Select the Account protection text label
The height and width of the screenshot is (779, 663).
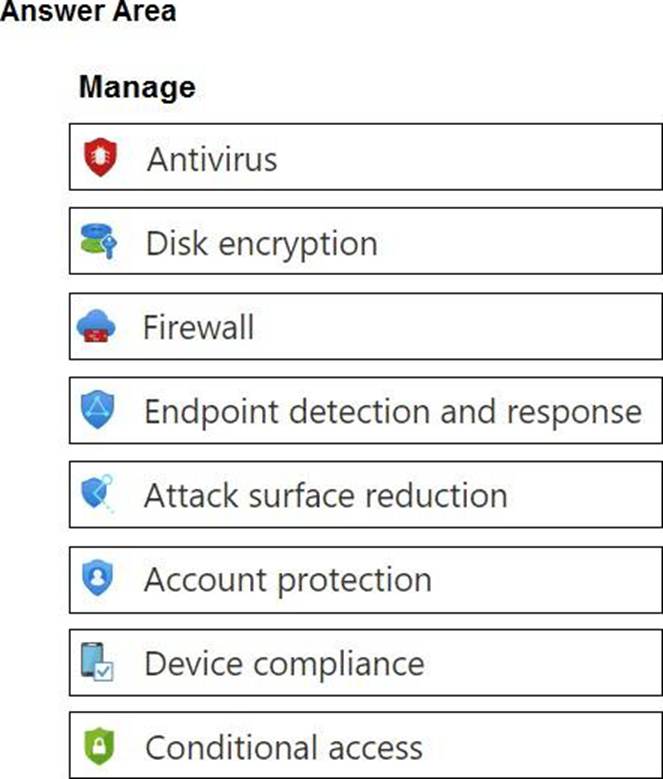point(287,579)
